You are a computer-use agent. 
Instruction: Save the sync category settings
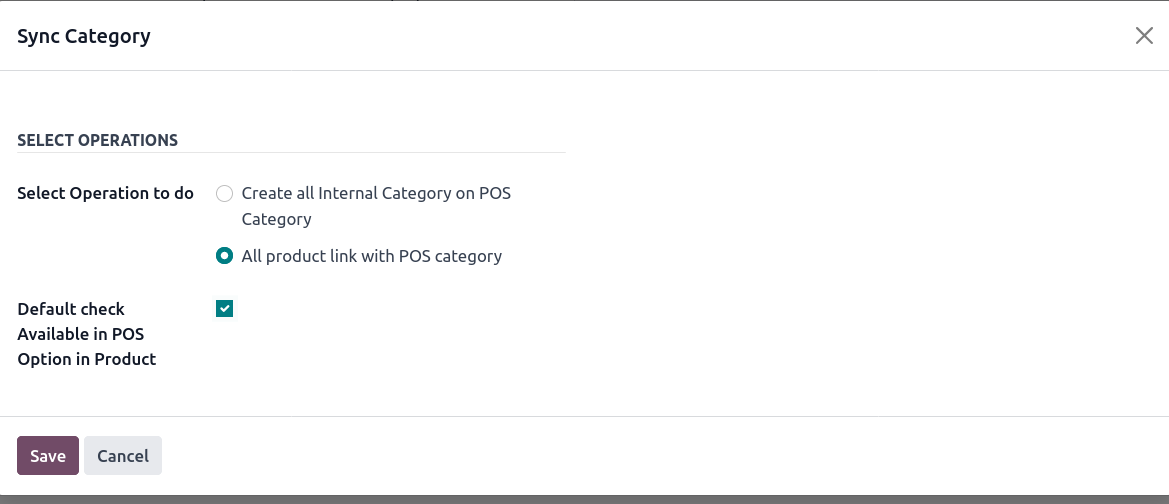pos(47,456)
